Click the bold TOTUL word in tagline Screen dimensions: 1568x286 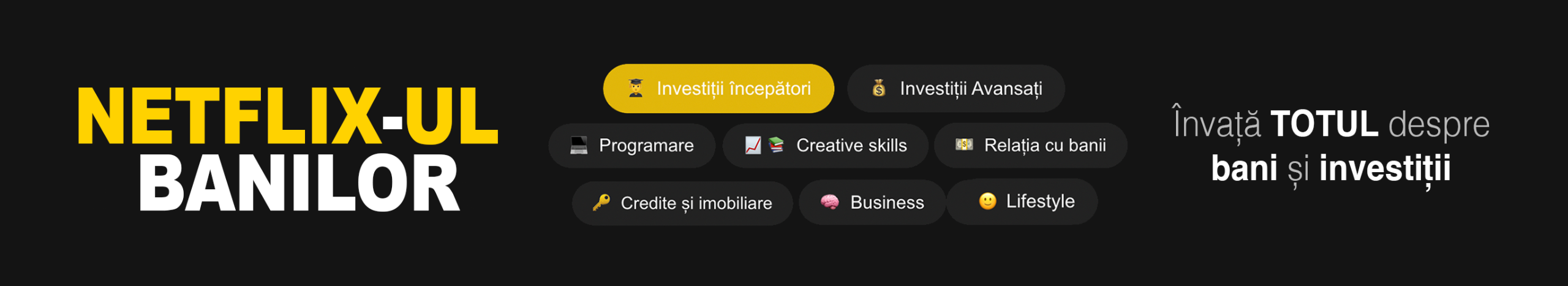tap(1324, 124)
